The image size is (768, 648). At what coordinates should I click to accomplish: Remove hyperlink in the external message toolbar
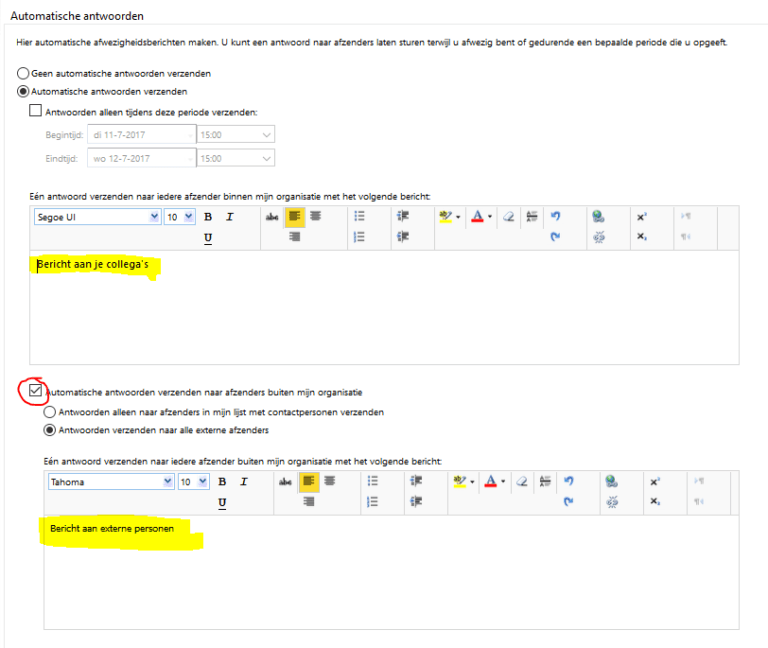click(x=612, y=502)
